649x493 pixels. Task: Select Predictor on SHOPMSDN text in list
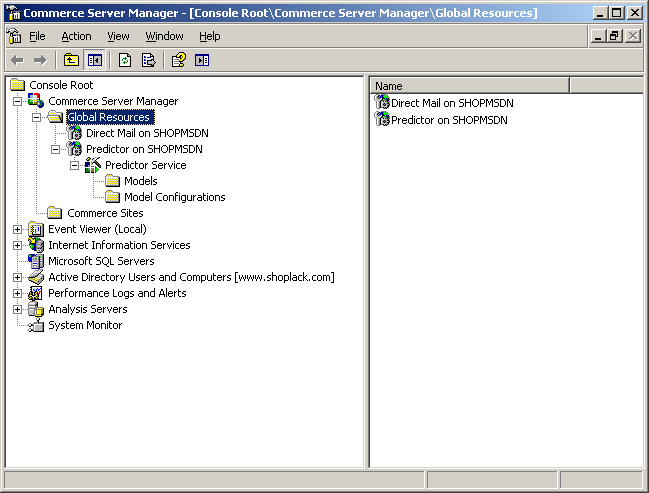(449, 120)
